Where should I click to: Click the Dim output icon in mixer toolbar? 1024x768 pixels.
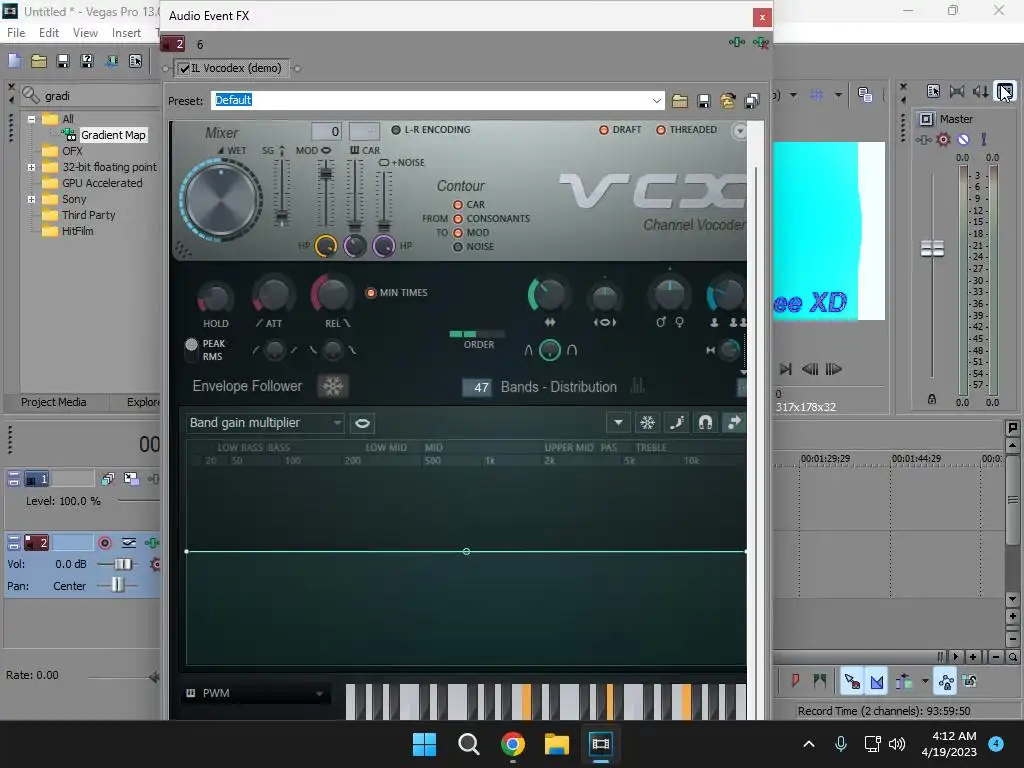click(980, 91)
